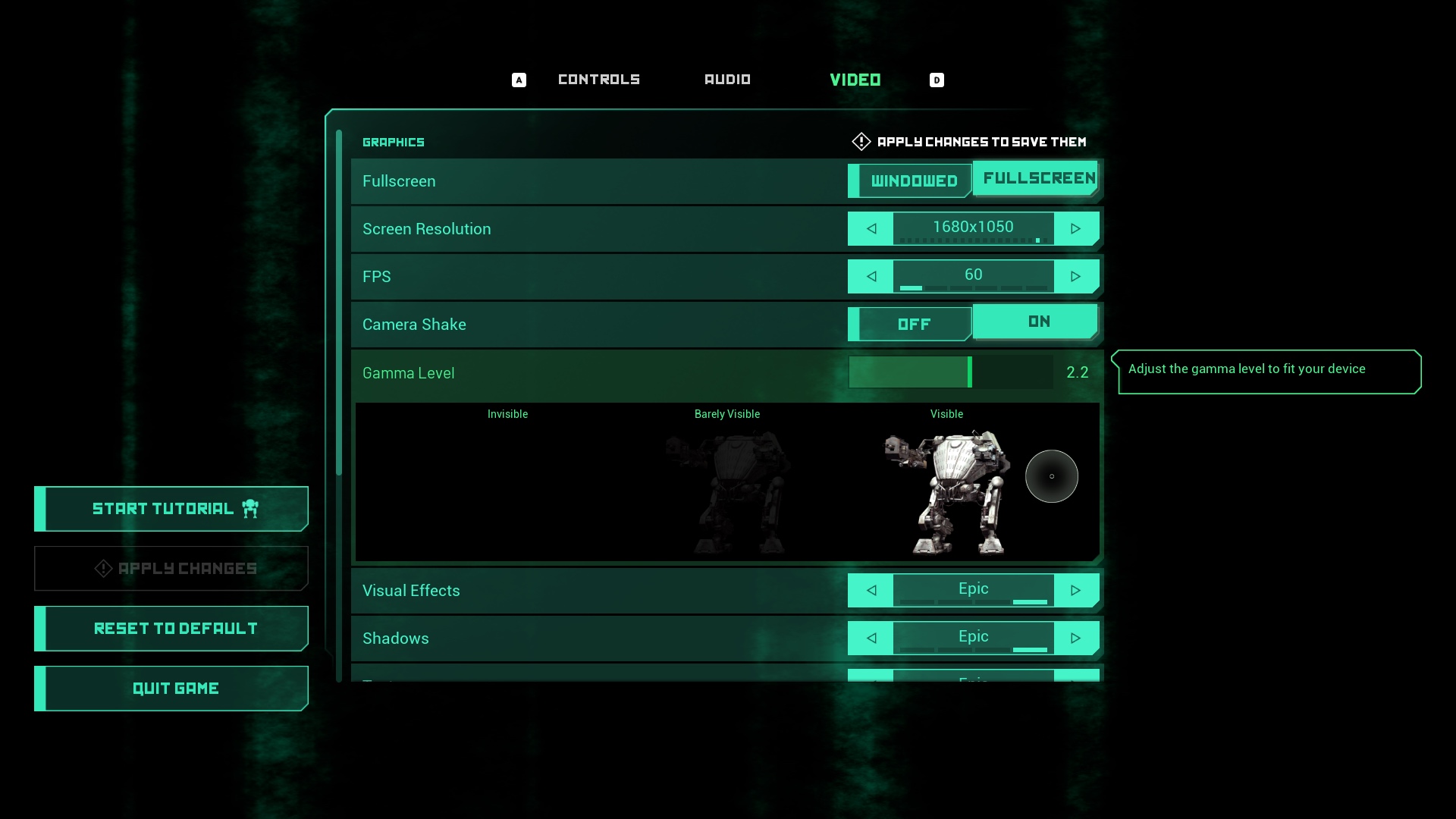Select Fullscreen mode

1037,178
